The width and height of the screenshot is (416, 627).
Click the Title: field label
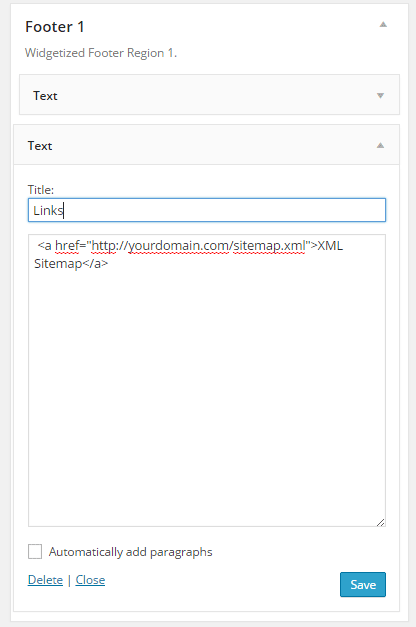click(x=41, y=190)
